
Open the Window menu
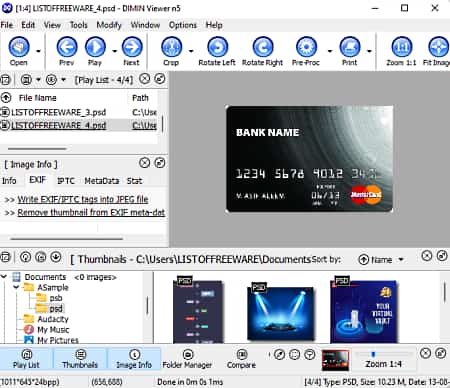pyautogui.click(x=145, y=25)
